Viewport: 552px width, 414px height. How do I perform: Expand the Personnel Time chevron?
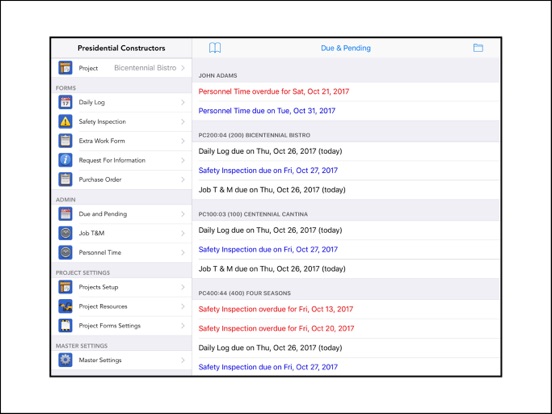point(183,252)
